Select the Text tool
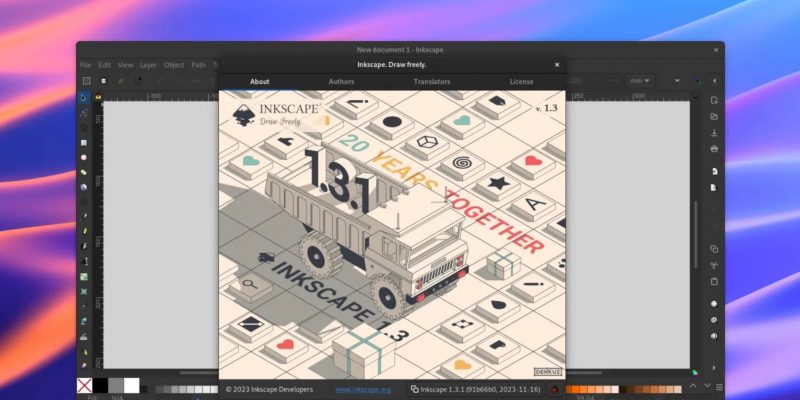The width and height of the screenshot is (800, 400). (x=84, y=261)
